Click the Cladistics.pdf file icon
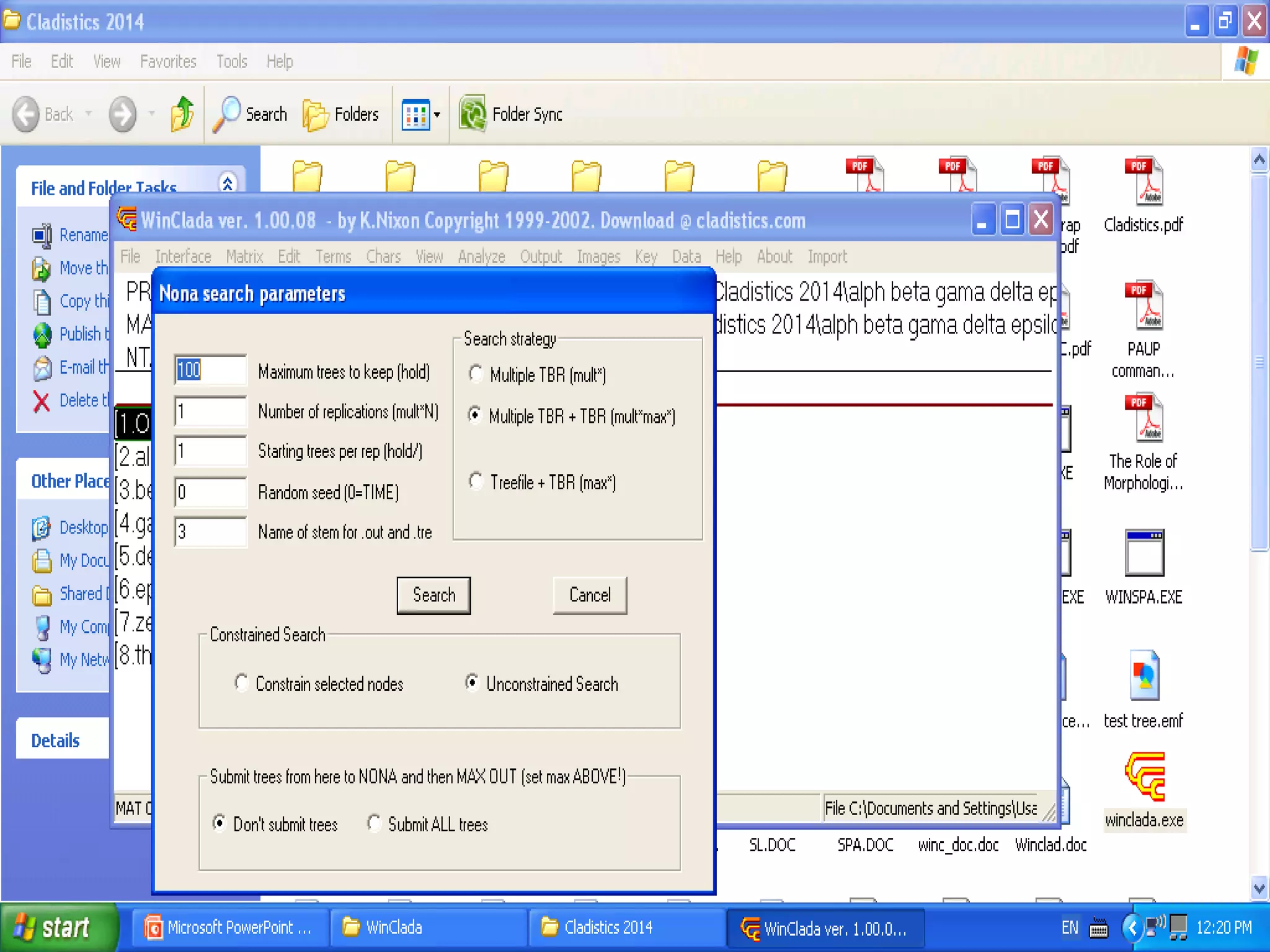The image size is (1270, 952). pos(1143,181)
